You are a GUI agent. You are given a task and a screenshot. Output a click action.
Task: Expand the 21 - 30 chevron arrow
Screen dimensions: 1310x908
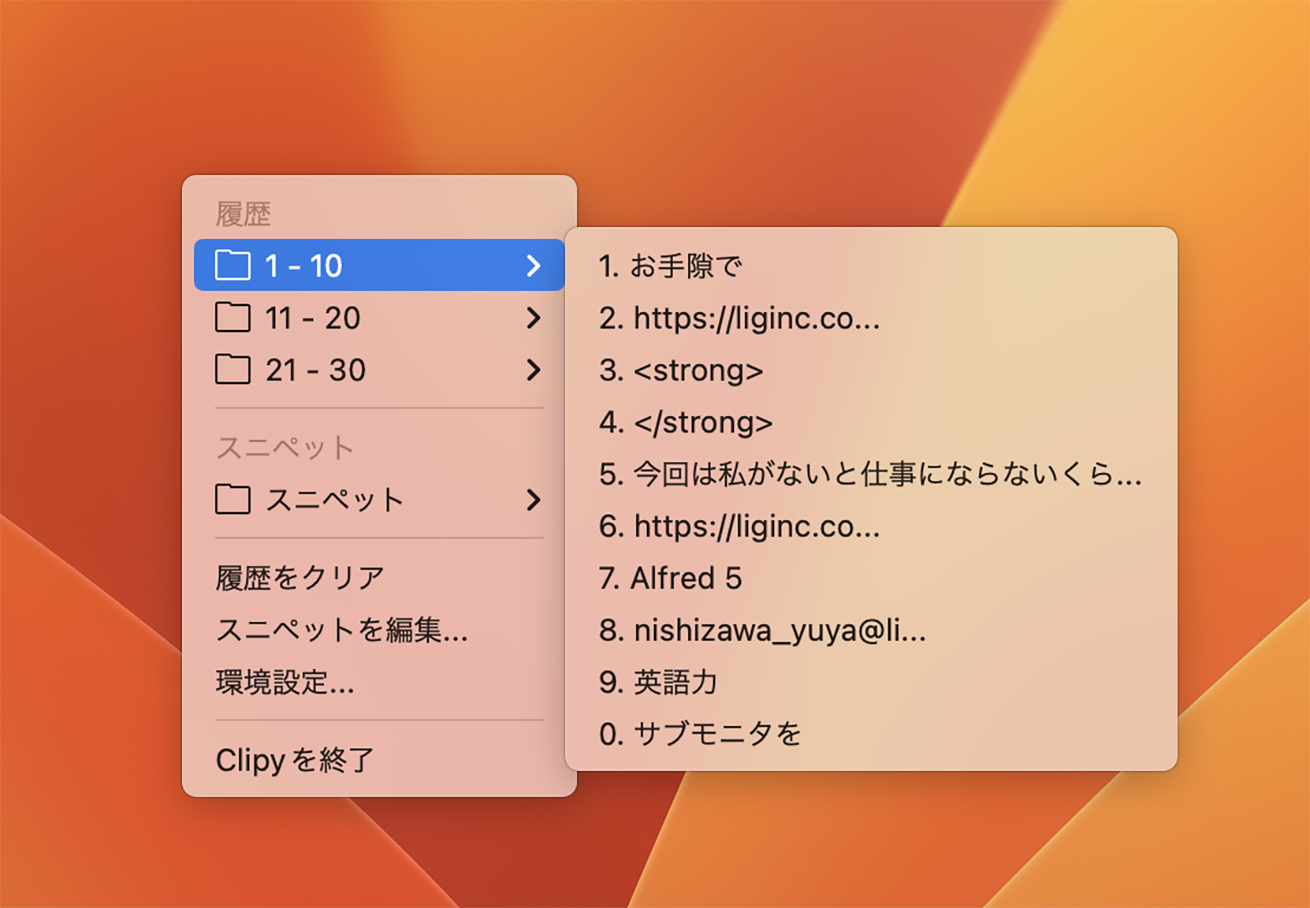point(534,370)
